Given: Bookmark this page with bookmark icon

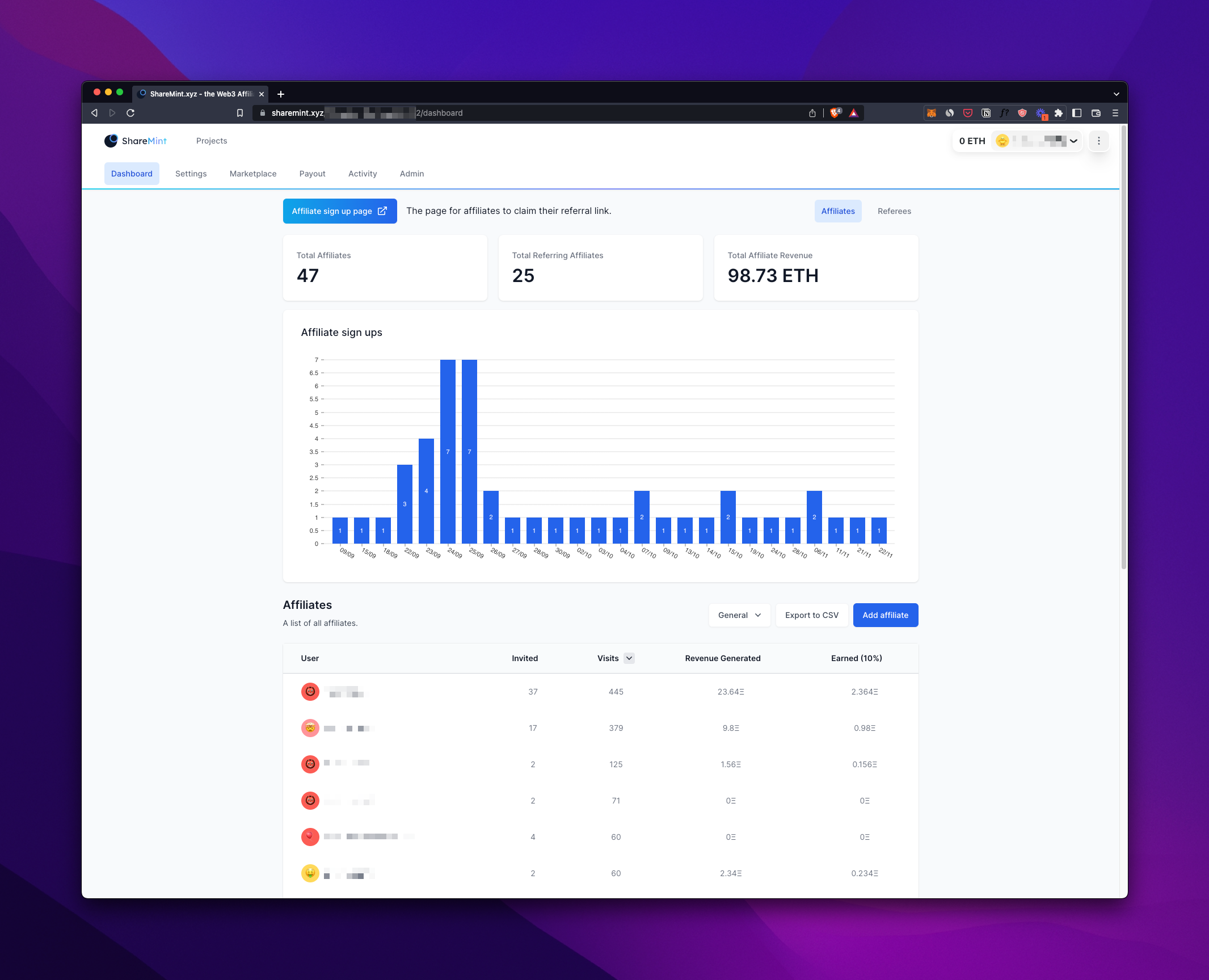Looking at the screenshot, I should tap(240, 113).
